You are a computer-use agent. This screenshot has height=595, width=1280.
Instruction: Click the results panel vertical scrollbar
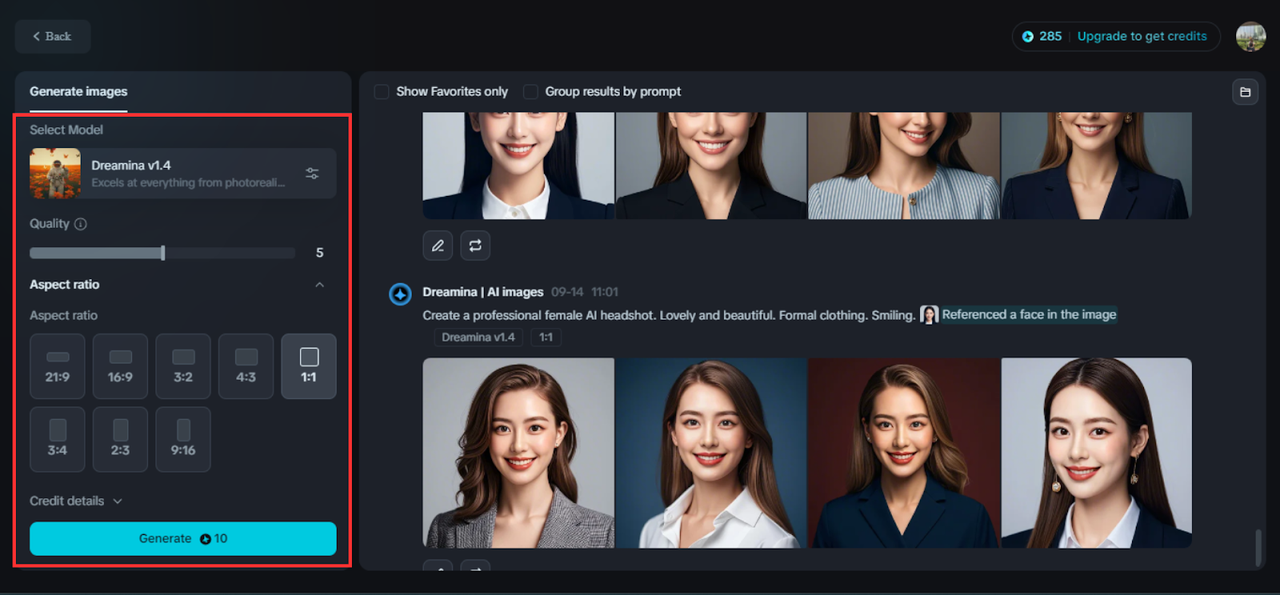point(1259,547)
